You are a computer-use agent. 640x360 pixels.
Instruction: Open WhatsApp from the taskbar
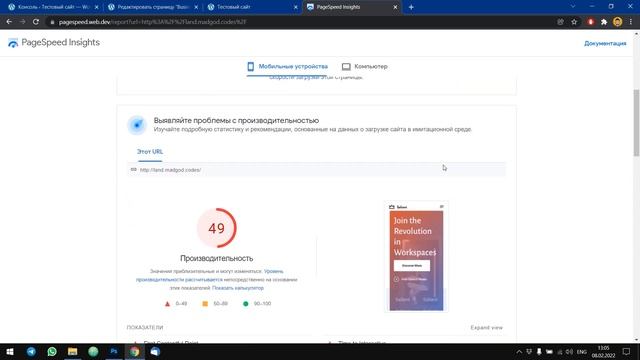52,352
